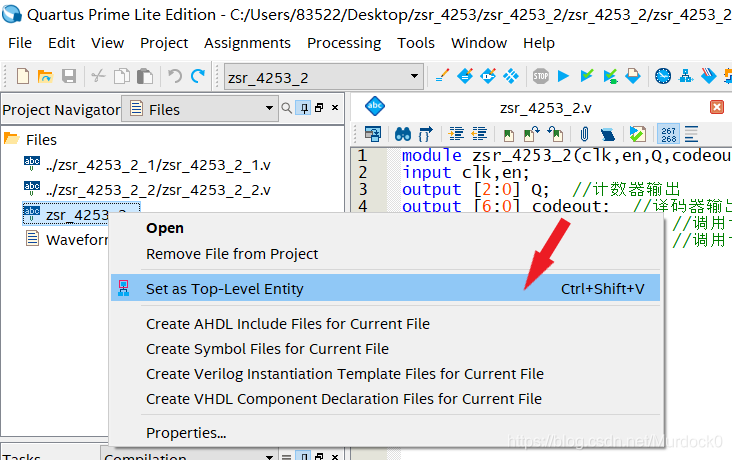Image resolution: width=732 pixels, height=460 pixels.
Task: Choose Create Verilog Instantiation Template Files
Action: (385, 374)
